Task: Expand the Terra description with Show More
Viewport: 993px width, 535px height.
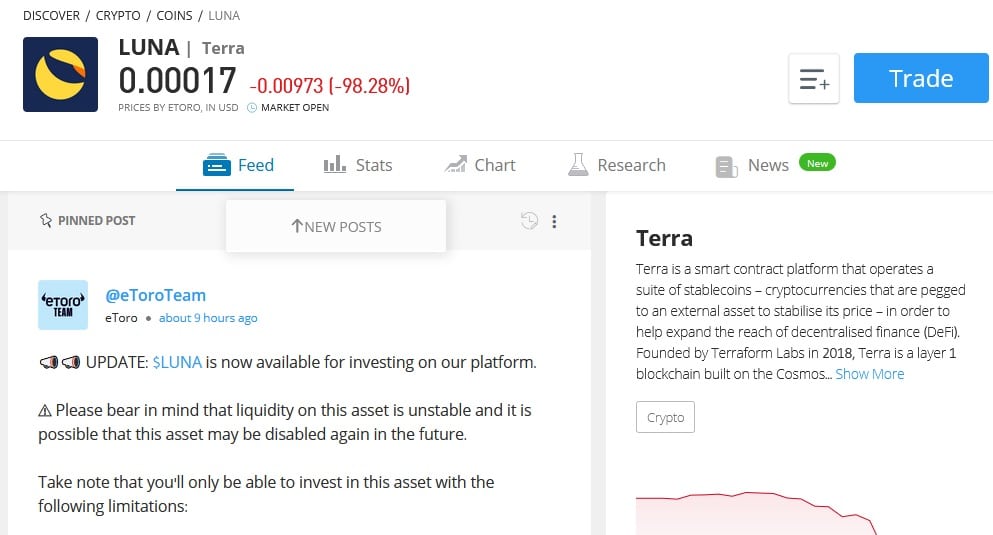Action: coord(870,374)
